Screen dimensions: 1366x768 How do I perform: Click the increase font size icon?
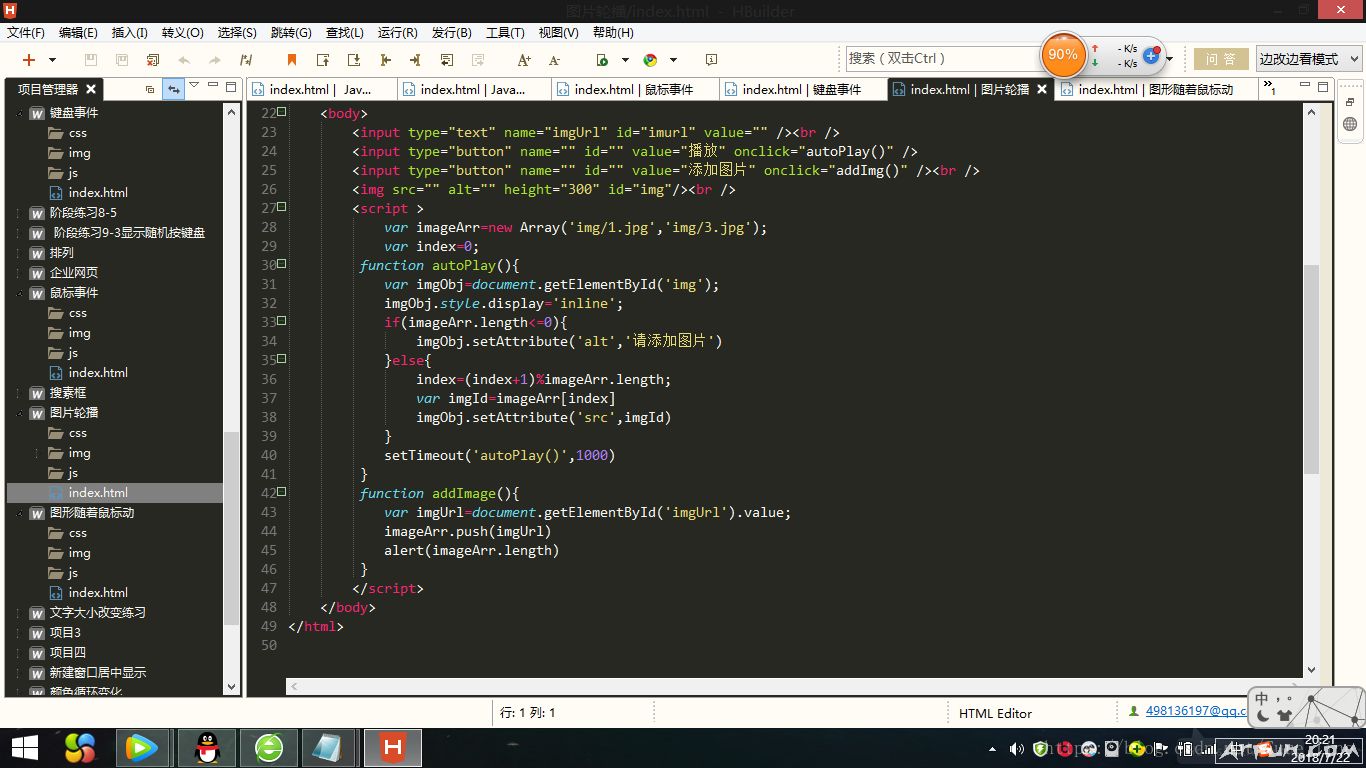[x=523, y=60]
